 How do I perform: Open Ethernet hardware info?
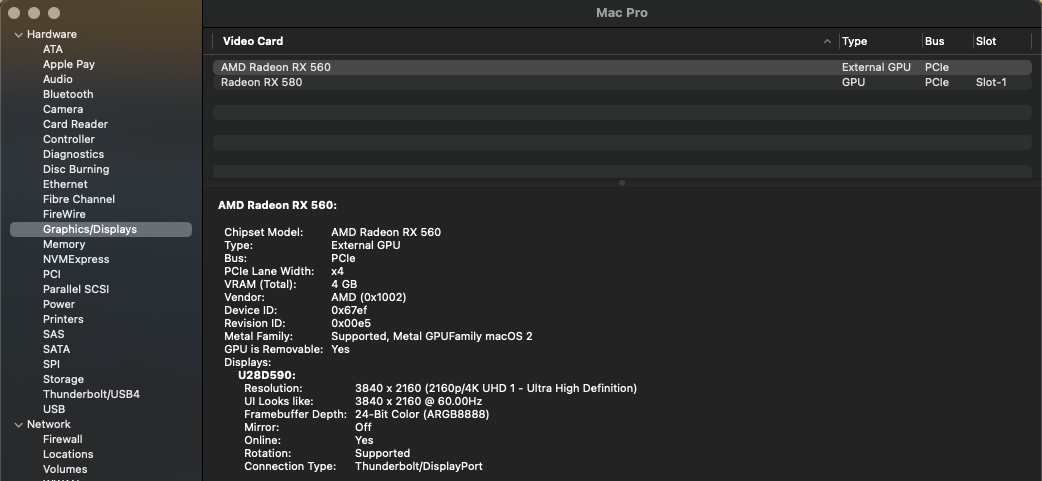pos(65,184)
